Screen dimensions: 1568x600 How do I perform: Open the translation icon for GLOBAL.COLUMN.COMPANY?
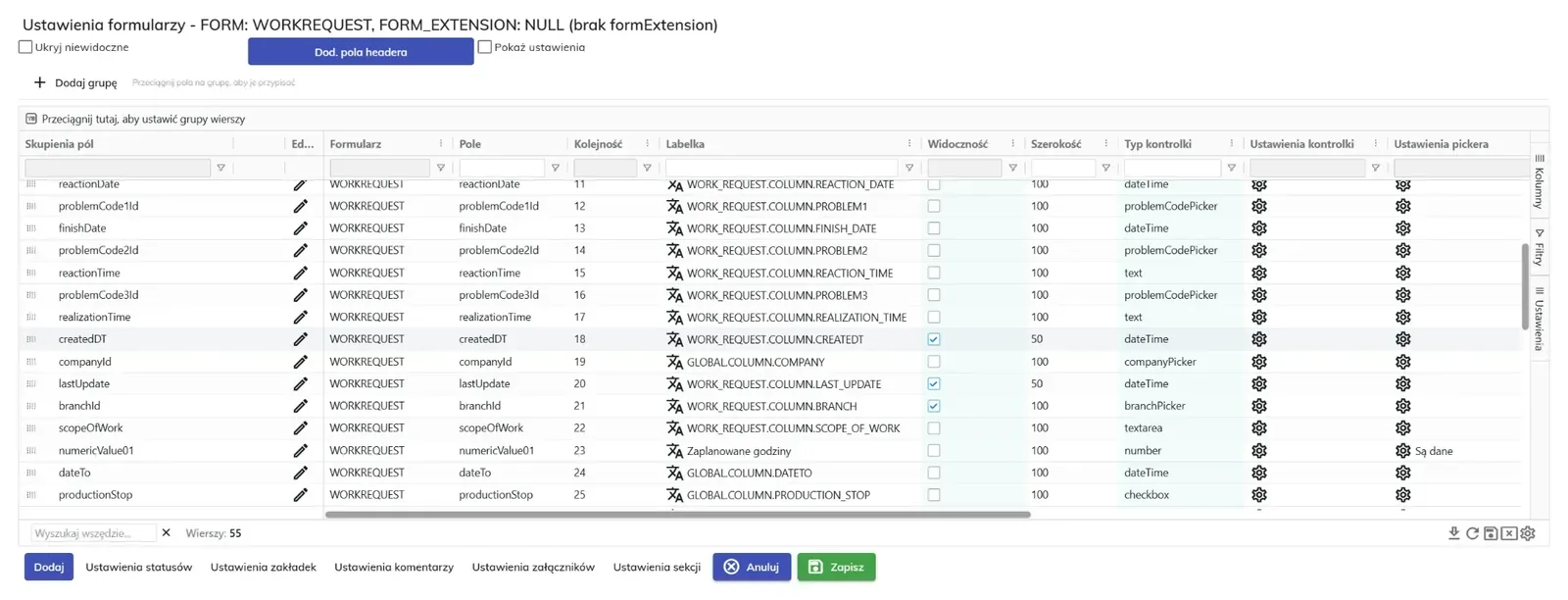tap(674, 362)
